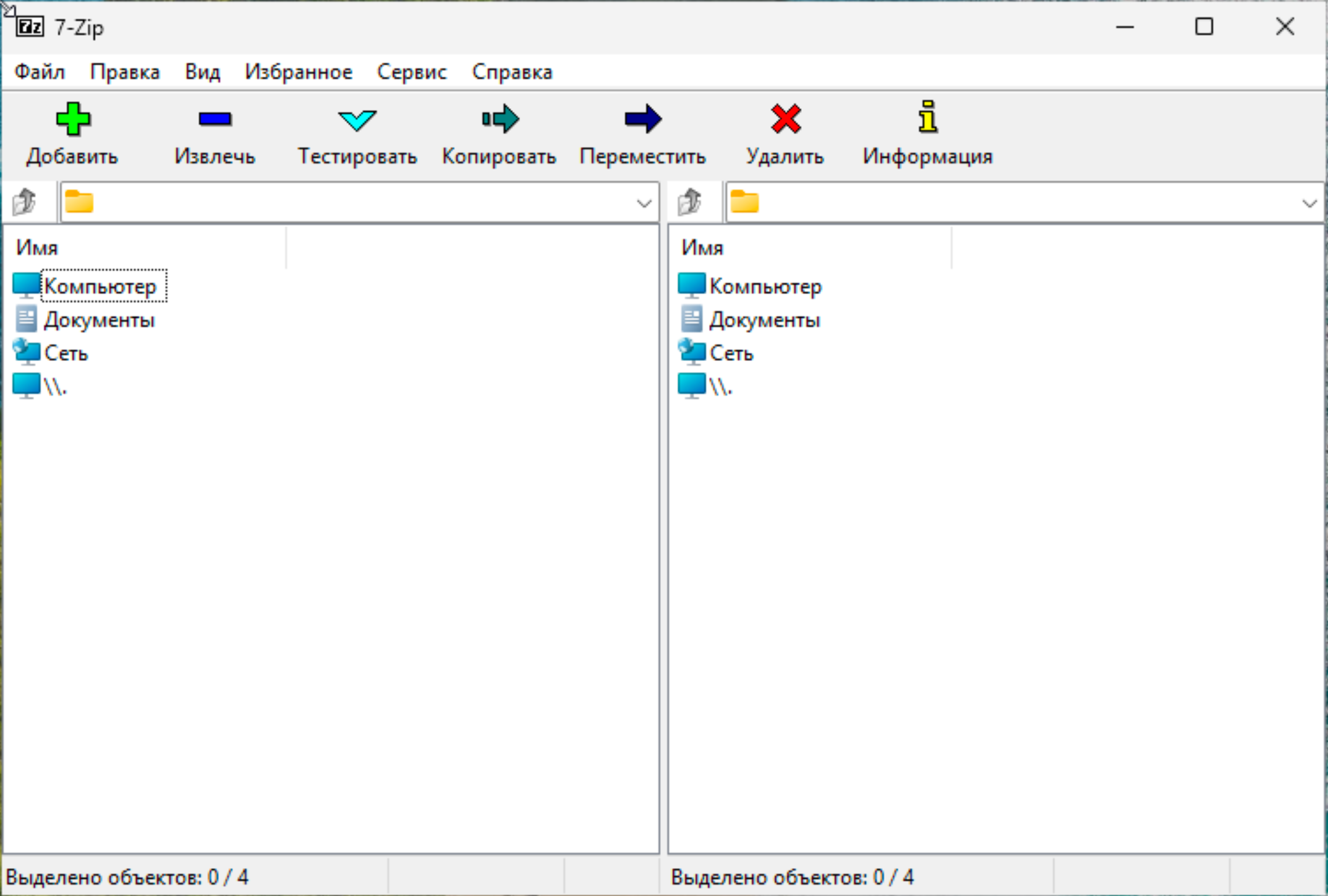Open the Вид menu
The image size is (1328, 896).
click(203, 72)
